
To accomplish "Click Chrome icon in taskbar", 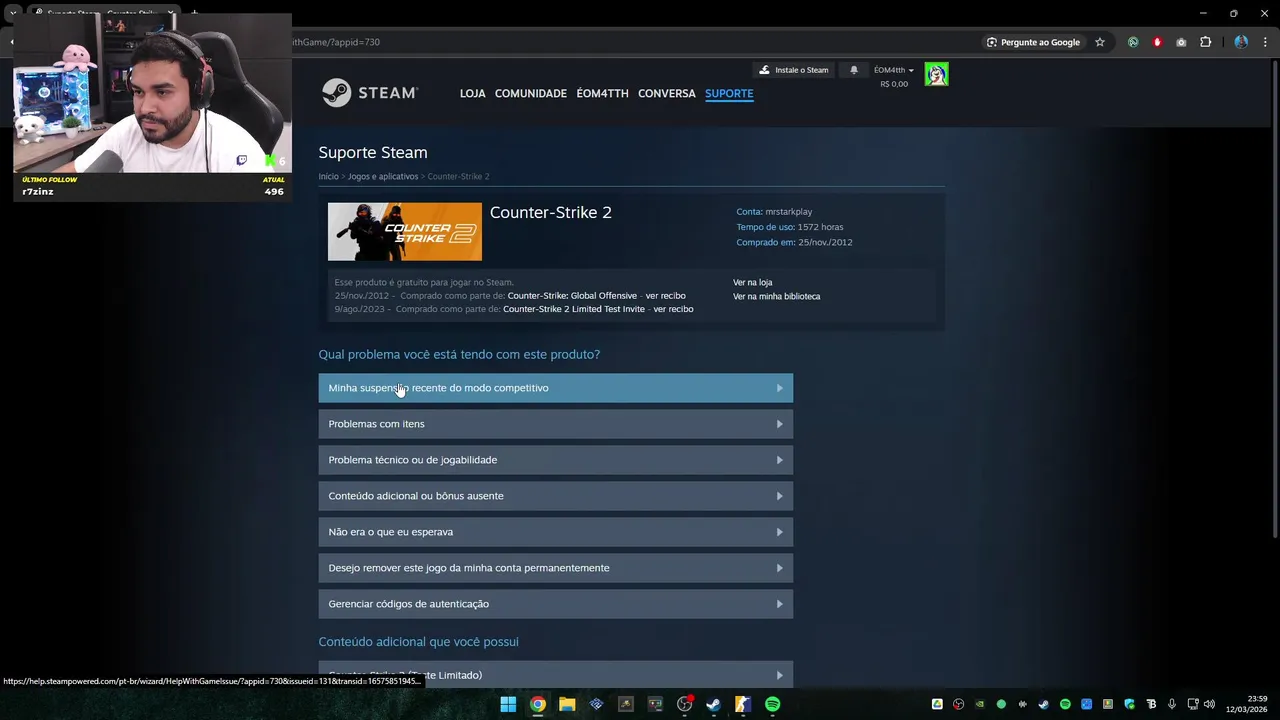I will pyautogui.click(x=538, y=704).
